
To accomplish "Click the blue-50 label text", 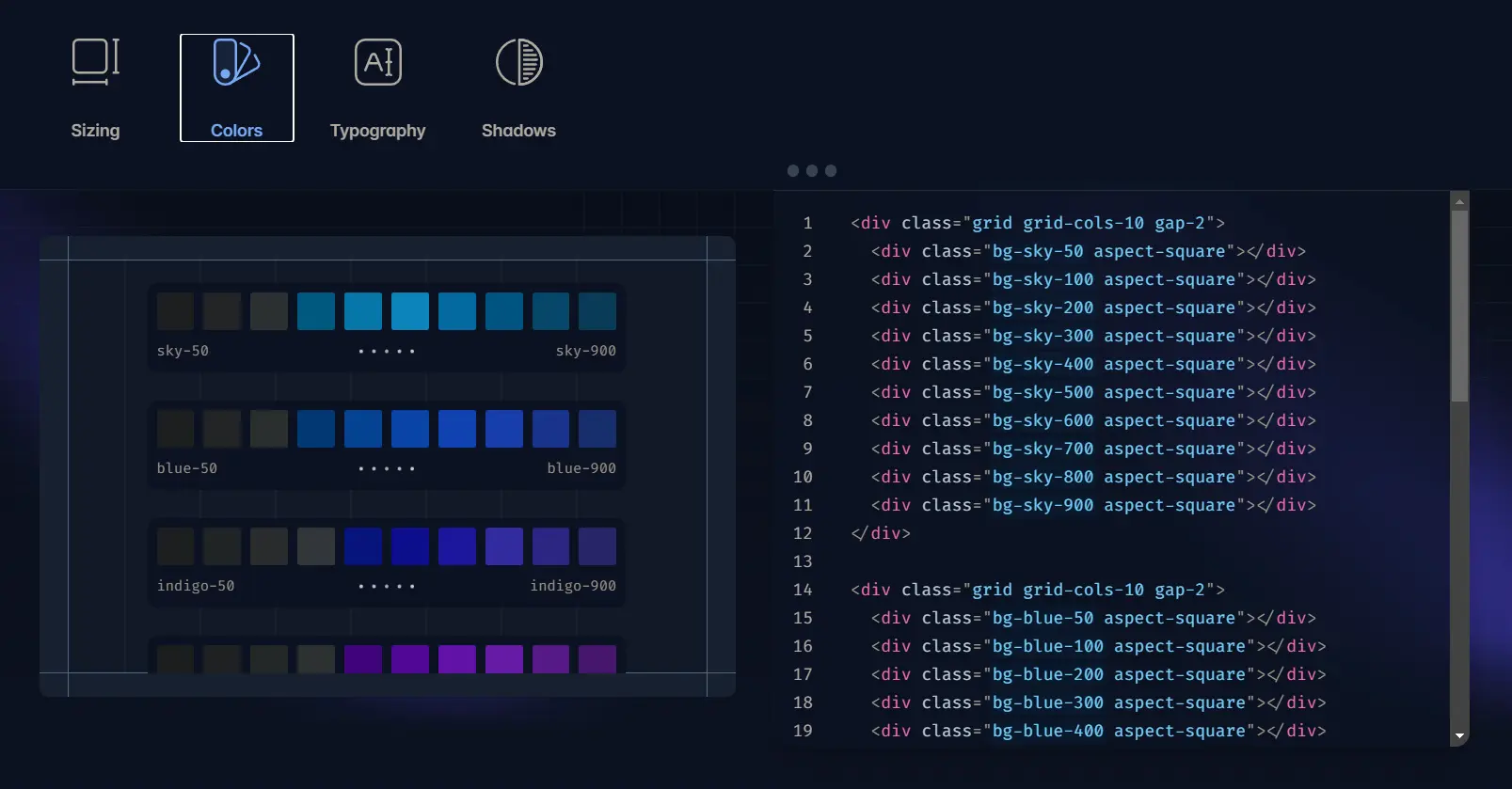I will coord(187,468).
